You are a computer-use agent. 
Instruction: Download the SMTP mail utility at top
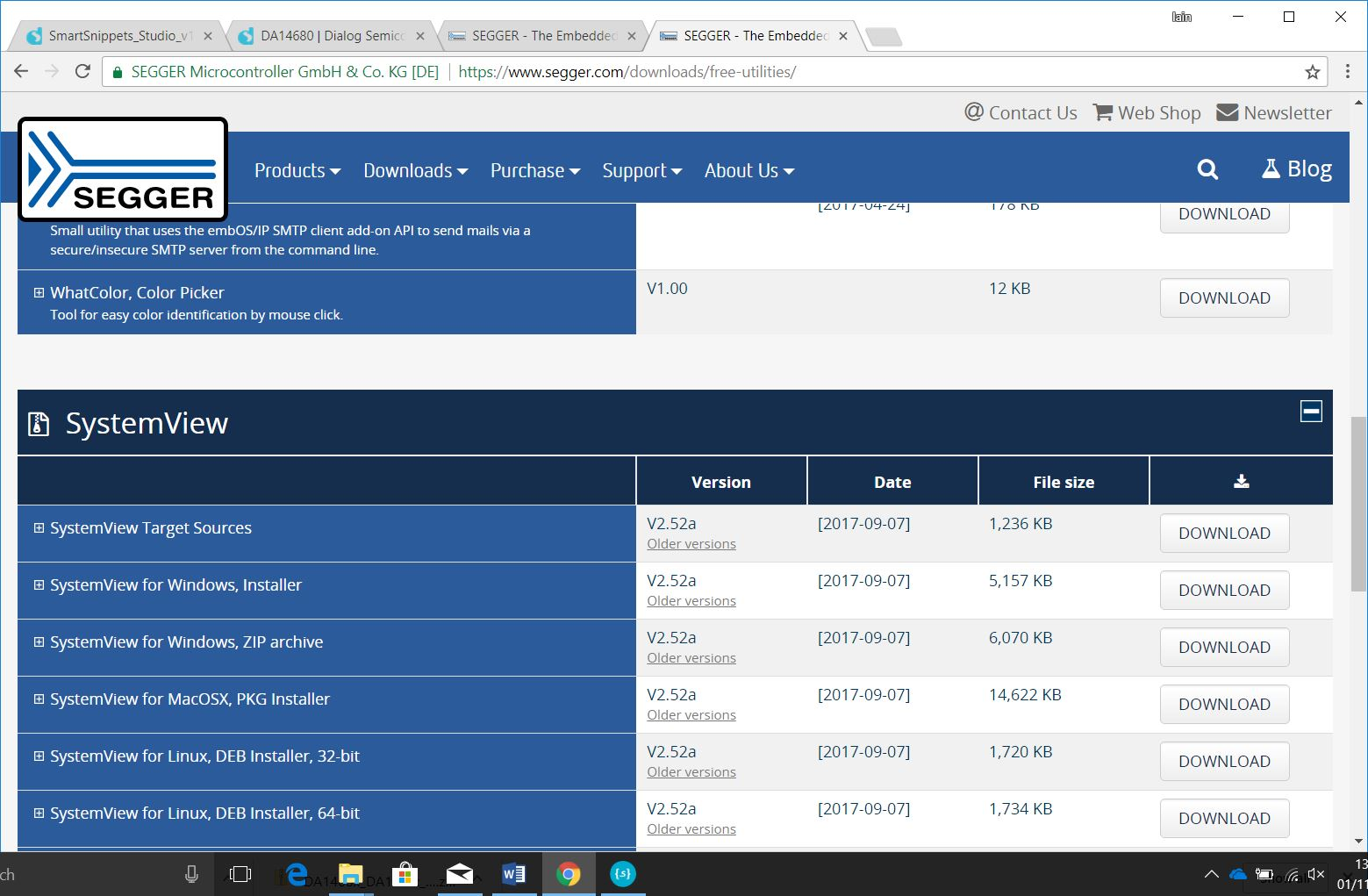coord(1224,216)
